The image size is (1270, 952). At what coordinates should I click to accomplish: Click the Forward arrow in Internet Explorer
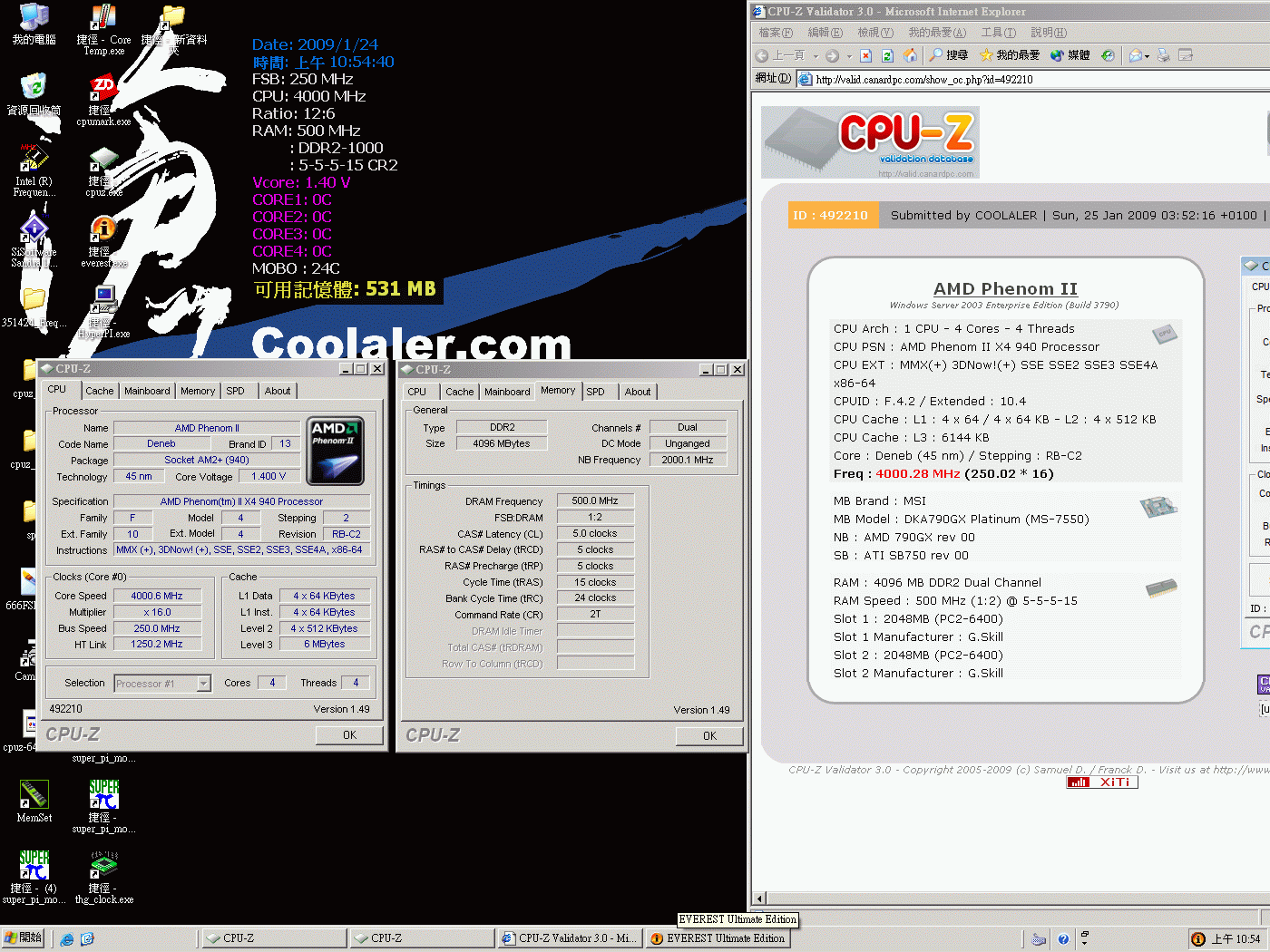click(832, 55)
